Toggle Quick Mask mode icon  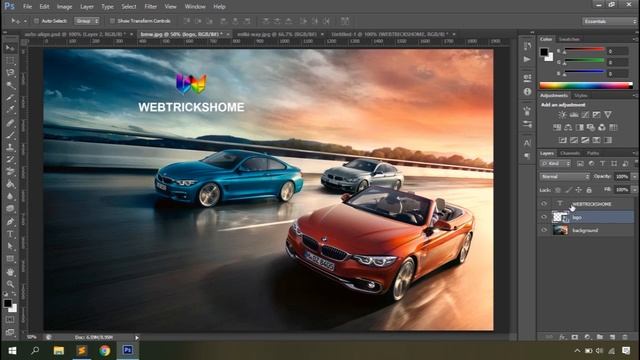click(10, 320)
